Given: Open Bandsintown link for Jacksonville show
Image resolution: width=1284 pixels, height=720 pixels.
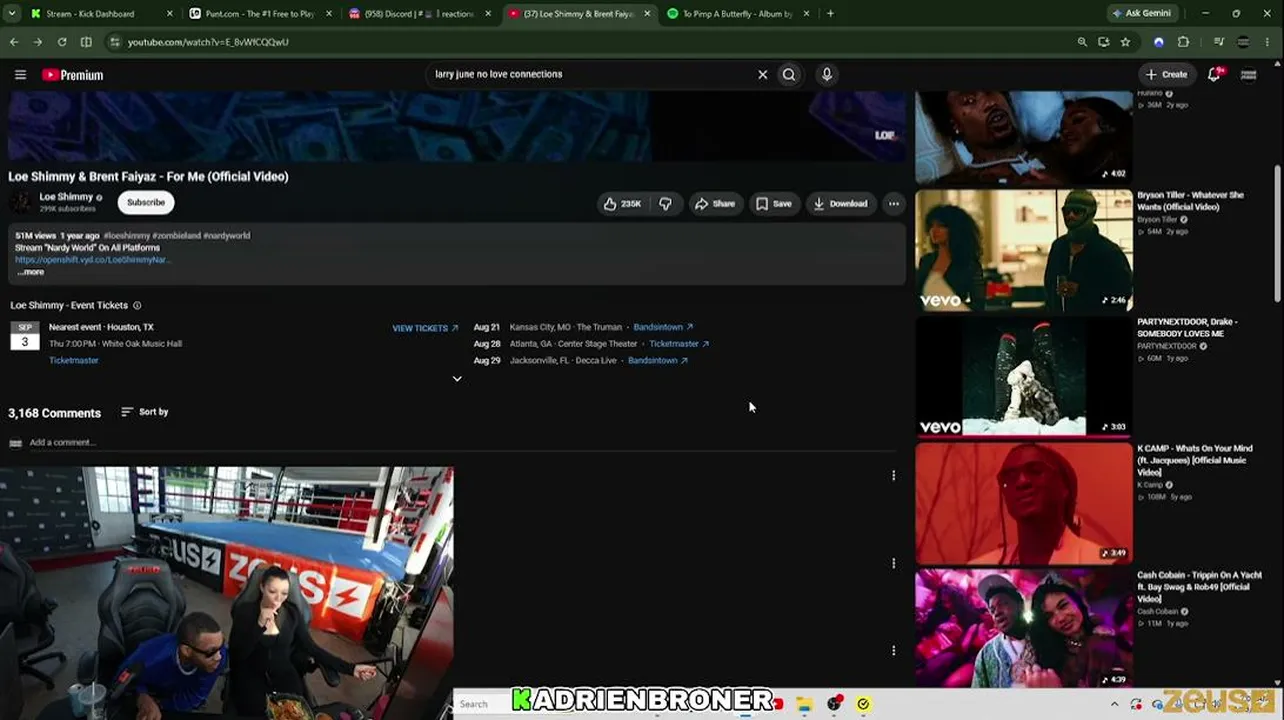Looking at the screenshot, I should 658,360.
